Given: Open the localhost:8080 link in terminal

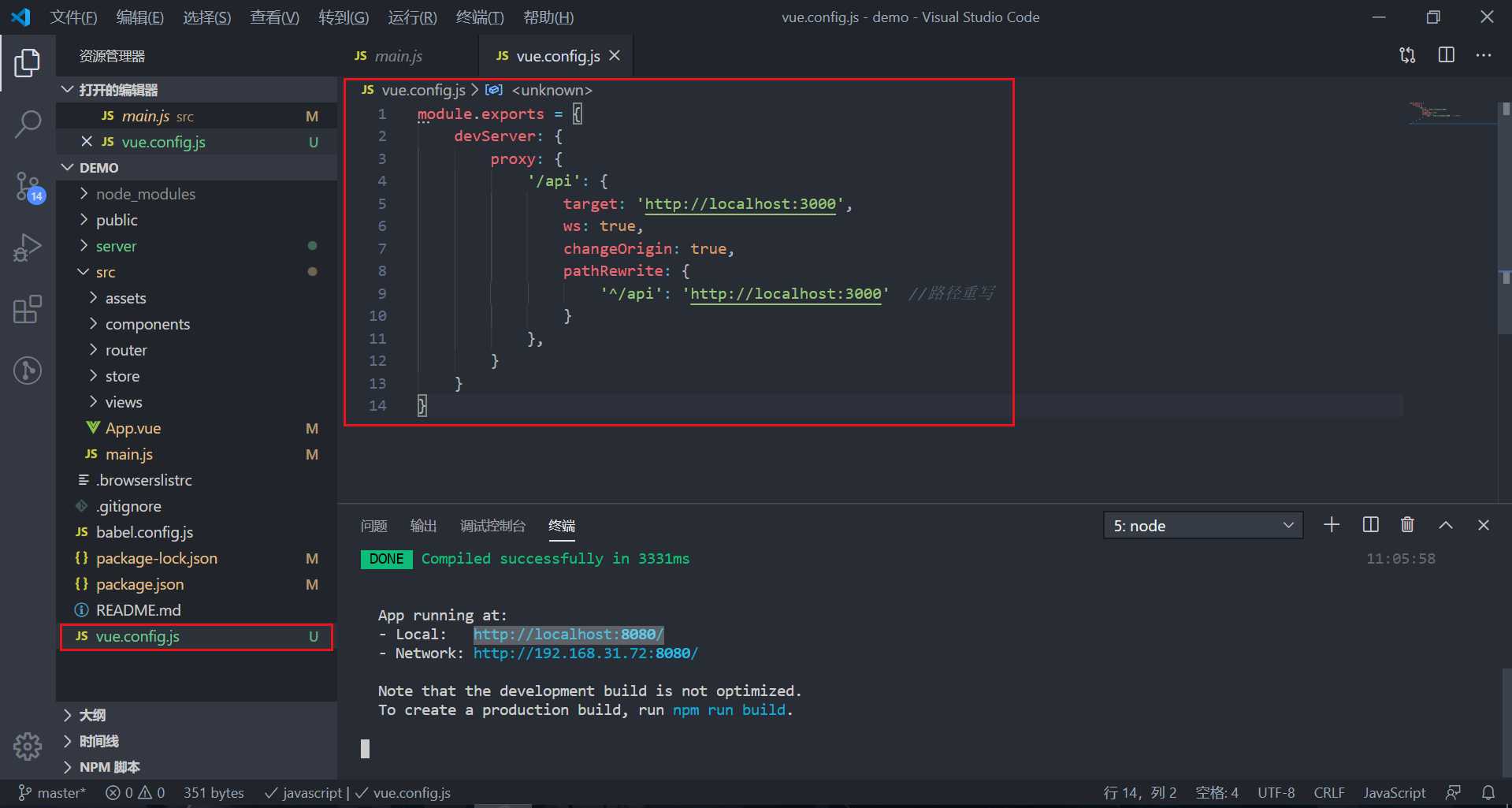Looking at the screenshot, I should click(x=568, y=635).
